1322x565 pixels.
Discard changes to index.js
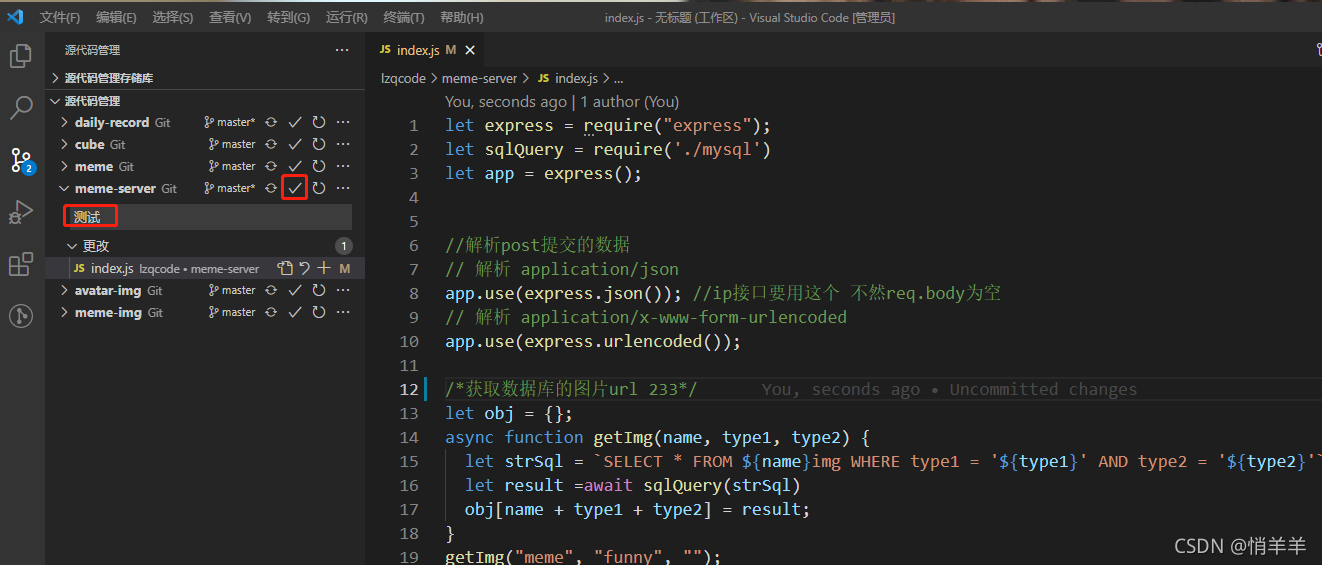click(x=304, y=268)
